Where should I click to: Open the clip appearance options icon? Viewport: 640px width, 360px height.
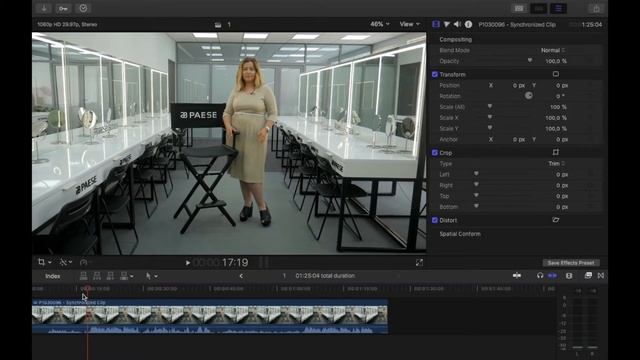[x=569, y=276]
